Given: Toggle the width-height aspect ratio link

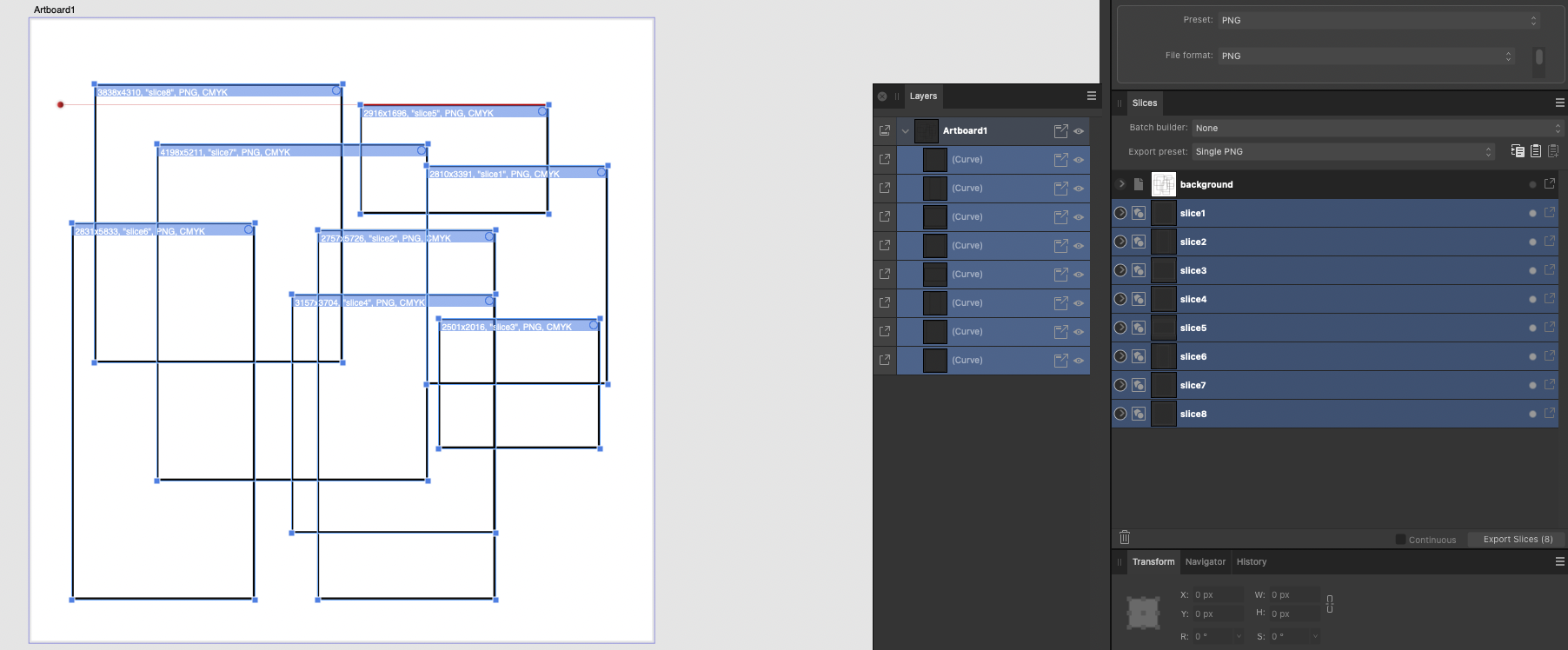Looking at the screenshot, I should click(x=1330, y=604).
